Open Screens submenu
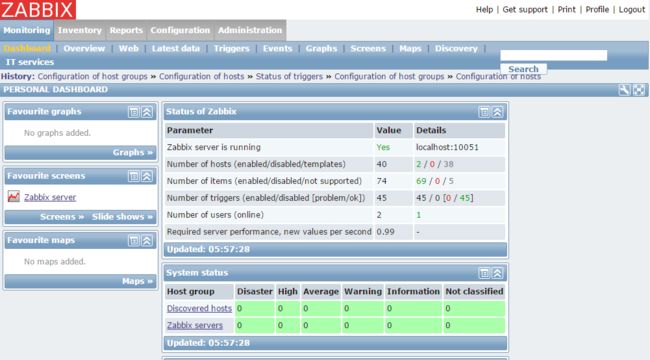Screen dimensions: 650x360 [x=368, y=49]
